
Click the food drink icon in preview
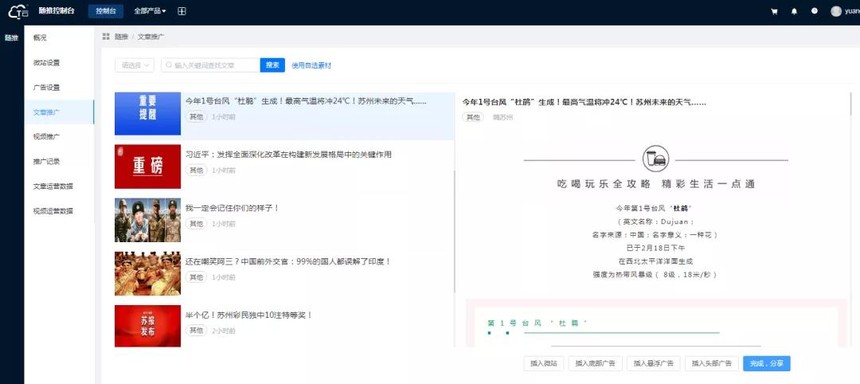tap(655, 159)
